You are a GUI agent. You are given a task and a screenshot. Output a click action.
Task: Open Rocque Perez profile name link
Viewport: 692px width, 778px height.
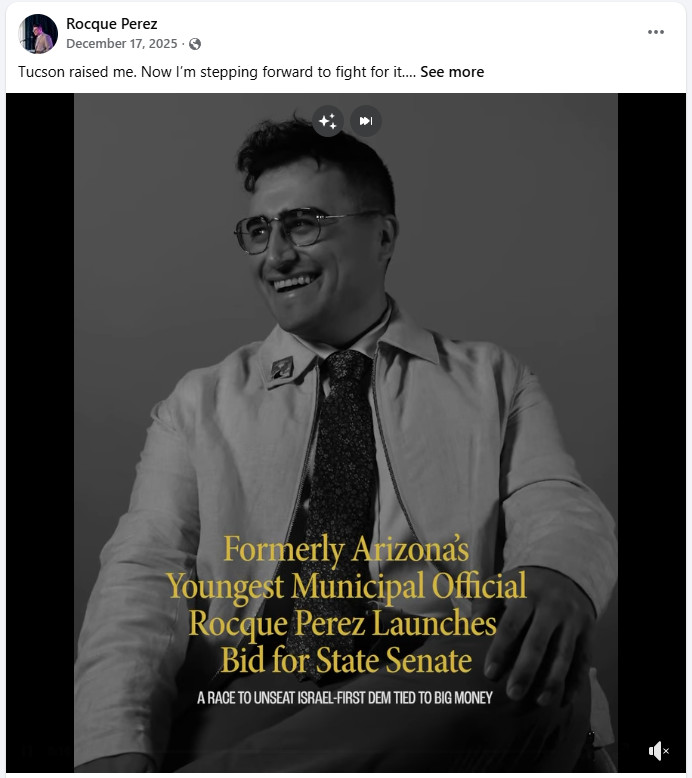111,24
